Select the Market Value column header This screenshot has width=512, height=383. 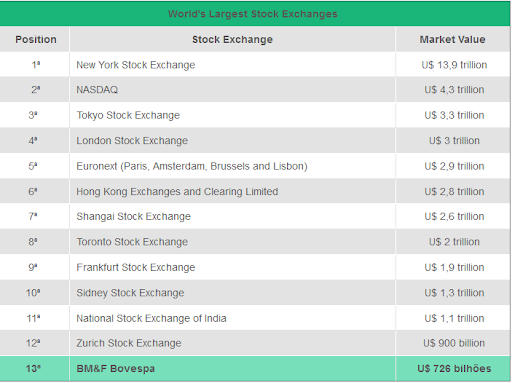point(452,39)
